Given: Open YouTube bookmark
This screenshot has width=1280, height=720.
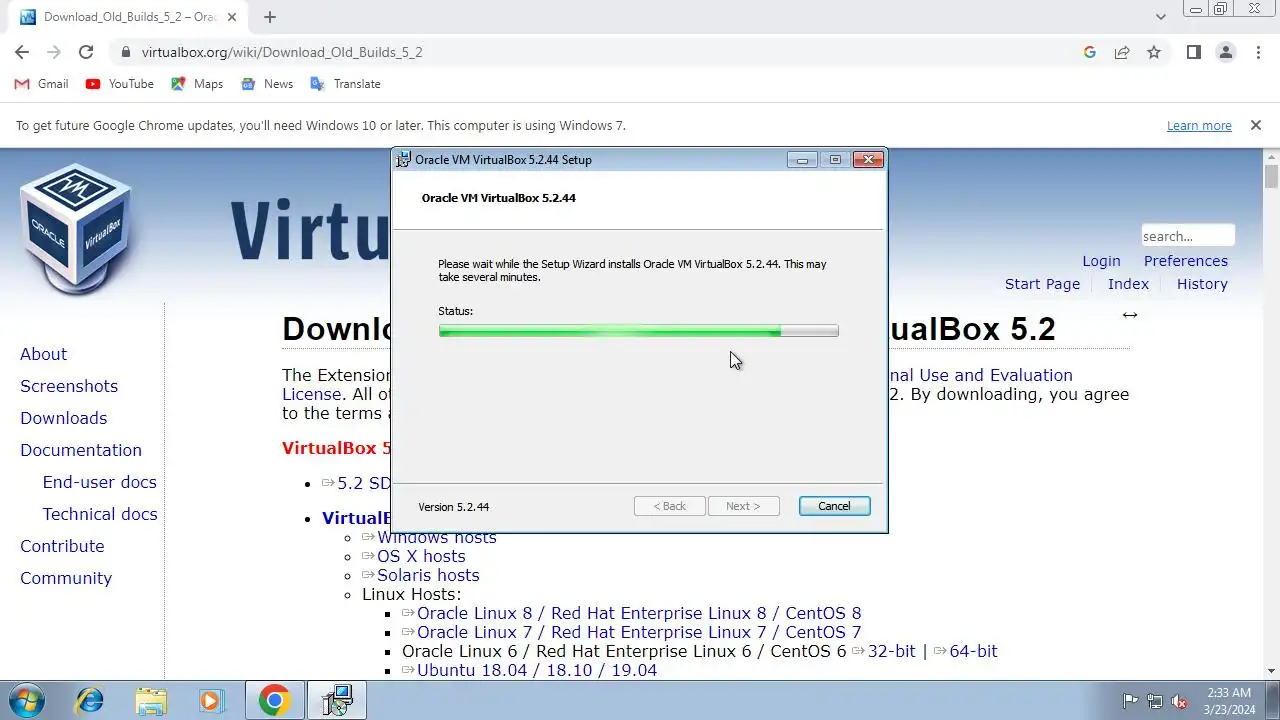Looking at the screenshot, I should tap(120, 84).
